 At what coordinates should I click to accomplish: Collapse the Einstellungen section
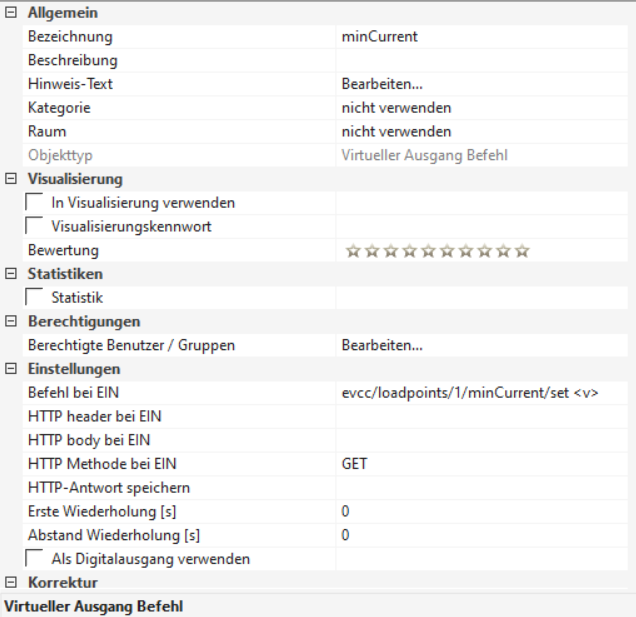(11, 368)
